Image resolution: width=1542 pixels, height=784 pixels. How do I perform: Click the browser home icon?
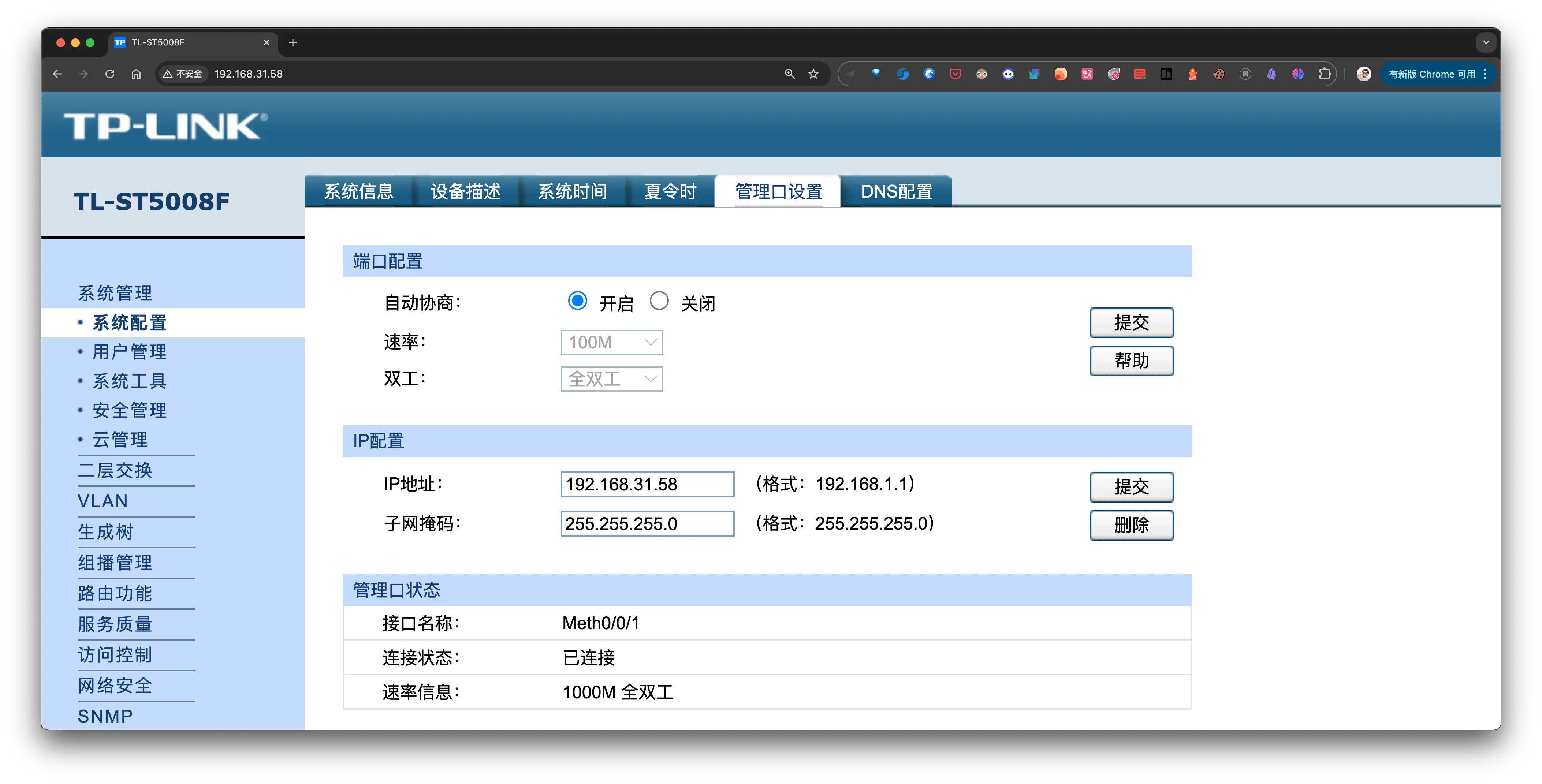click(136, 74)
